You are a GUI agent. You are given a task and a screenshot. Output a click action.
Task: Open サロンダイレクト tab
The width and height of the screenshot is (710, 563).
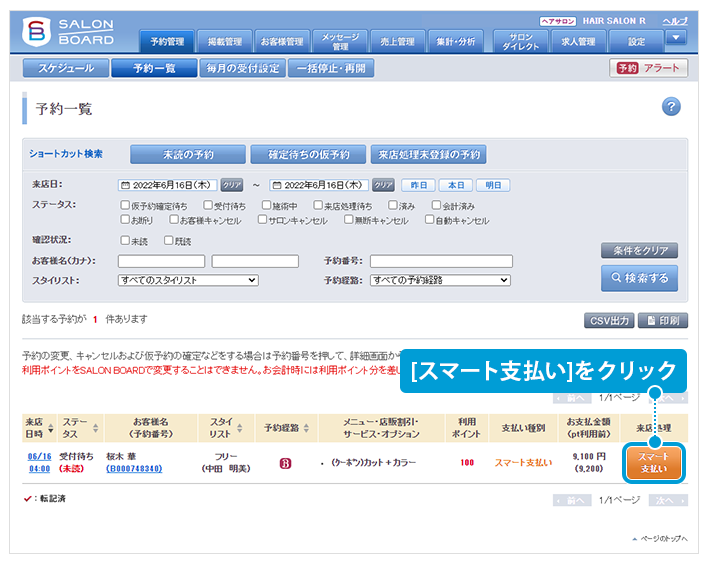click(520, 42)
